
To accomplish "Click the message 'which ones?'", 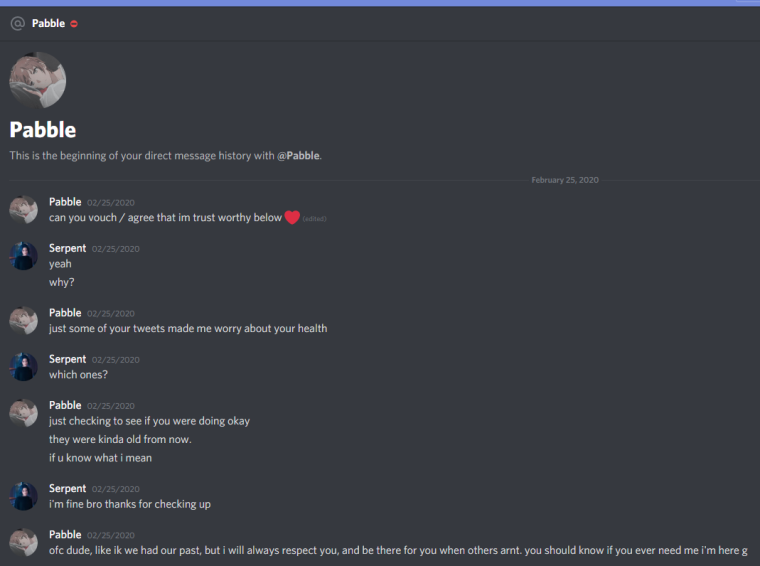I will 79,375.
